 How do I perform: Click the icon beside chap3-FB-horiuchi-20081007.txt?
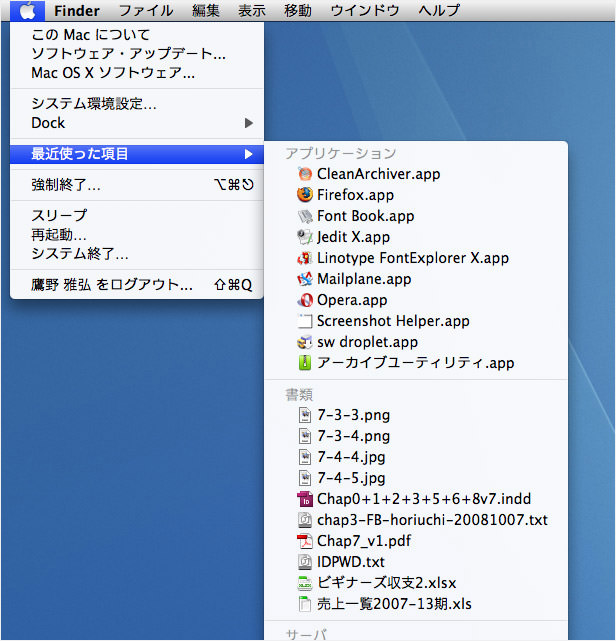pos(305,520)
